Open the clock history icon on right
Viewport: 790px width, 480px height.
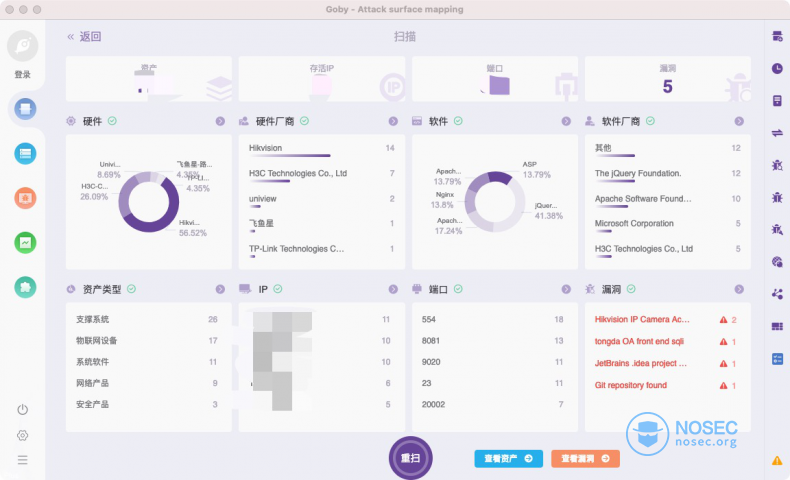(777, 68)
